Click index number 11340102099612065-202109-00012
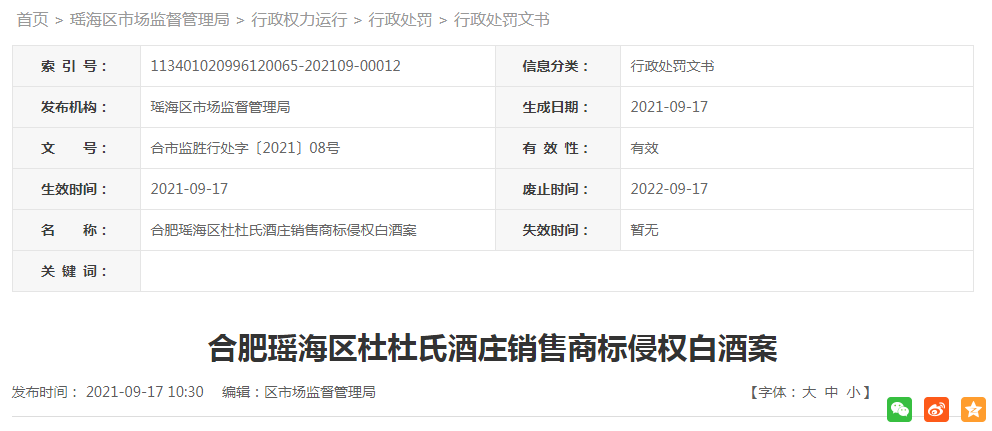Screen dimensions: 992x431 click(x=276, y=66)
